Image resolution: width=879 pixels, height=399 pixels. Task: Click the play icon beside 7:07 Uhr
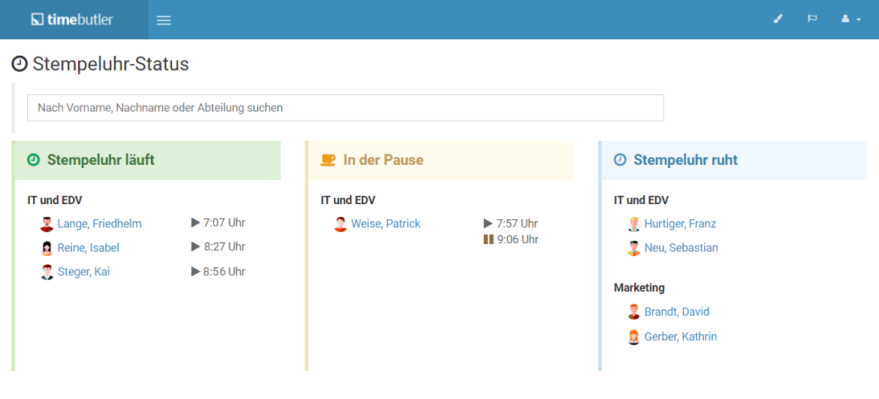(195, 223)
